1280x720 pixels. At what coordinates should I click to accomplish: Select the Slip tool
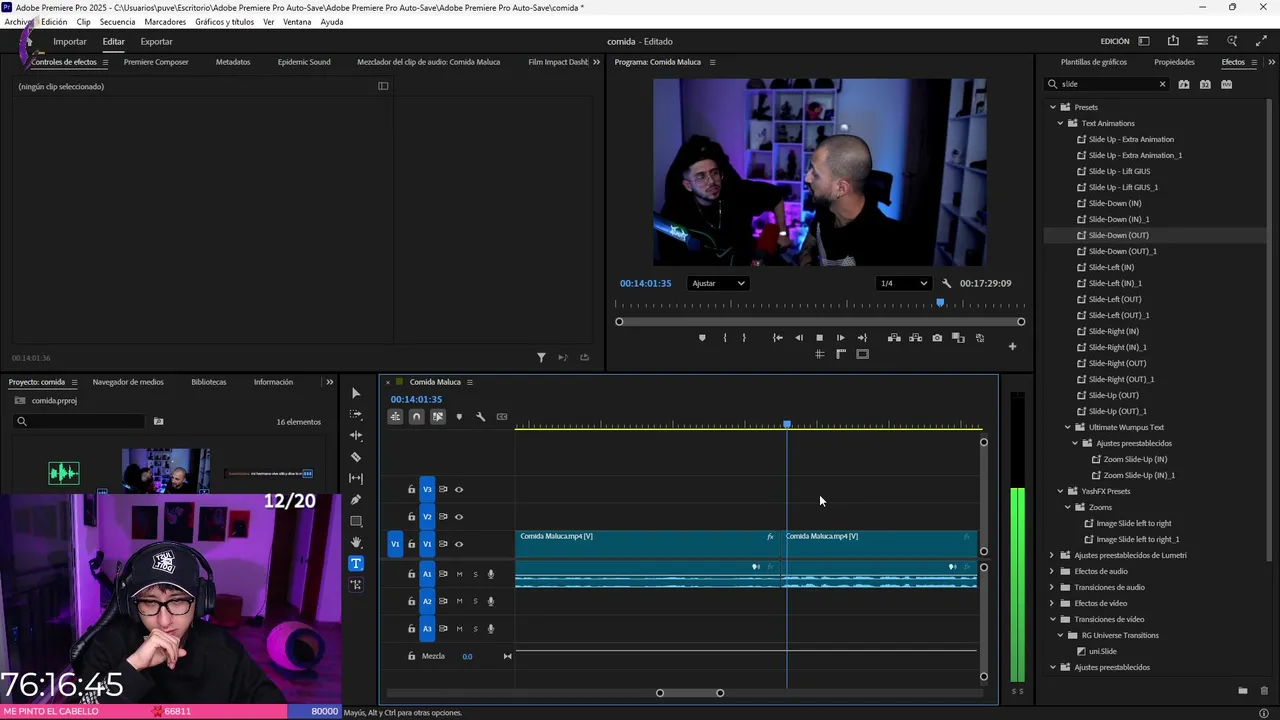pyautogui.click(x=356, y=478)
